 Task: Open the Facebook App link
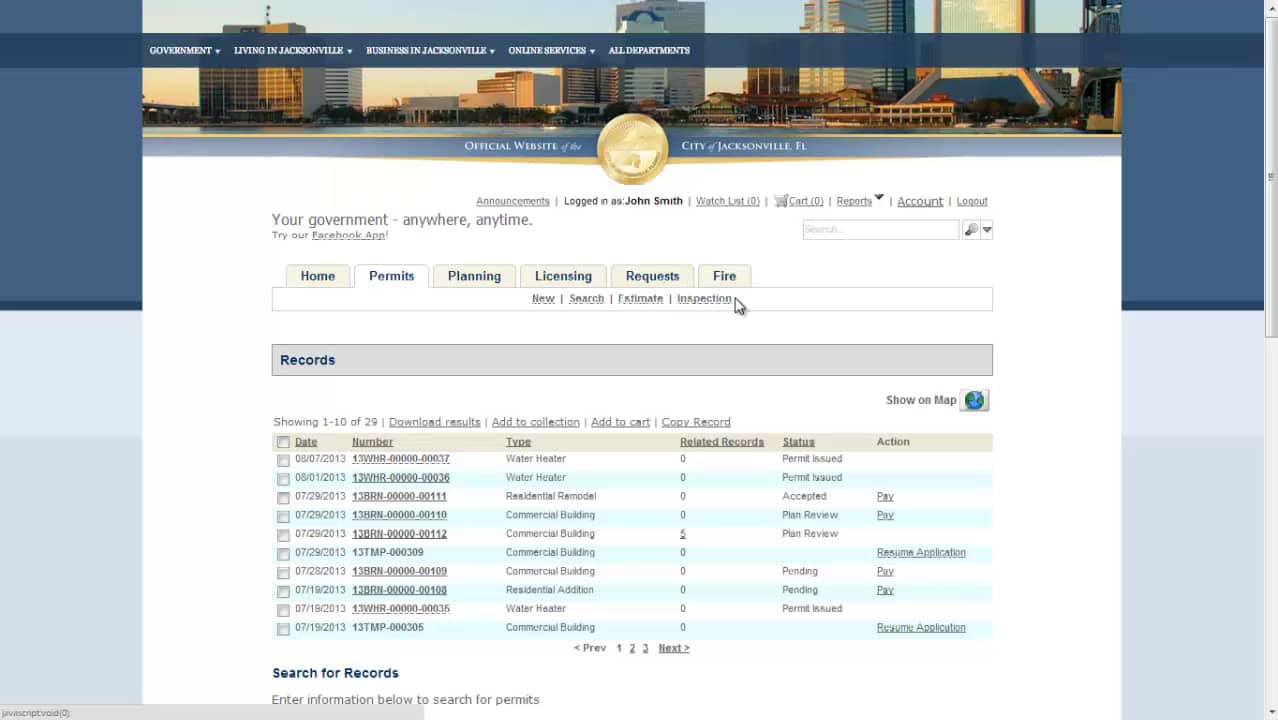tap(348, 235)
